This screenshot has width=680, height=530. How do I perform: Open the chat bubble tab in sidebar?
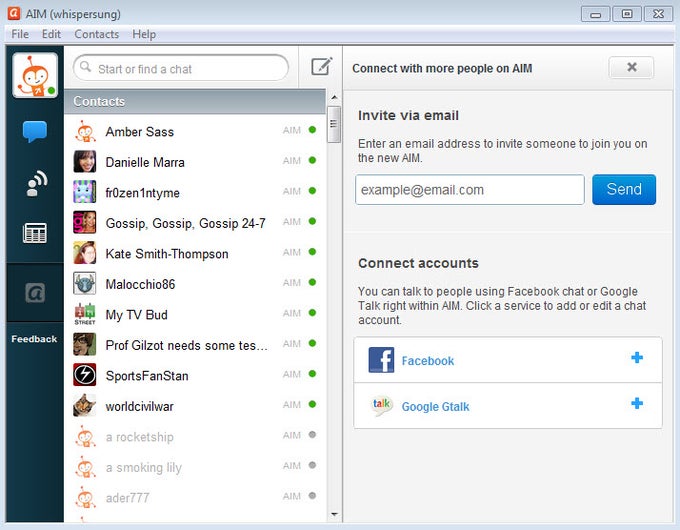click(x=35, y=131)
